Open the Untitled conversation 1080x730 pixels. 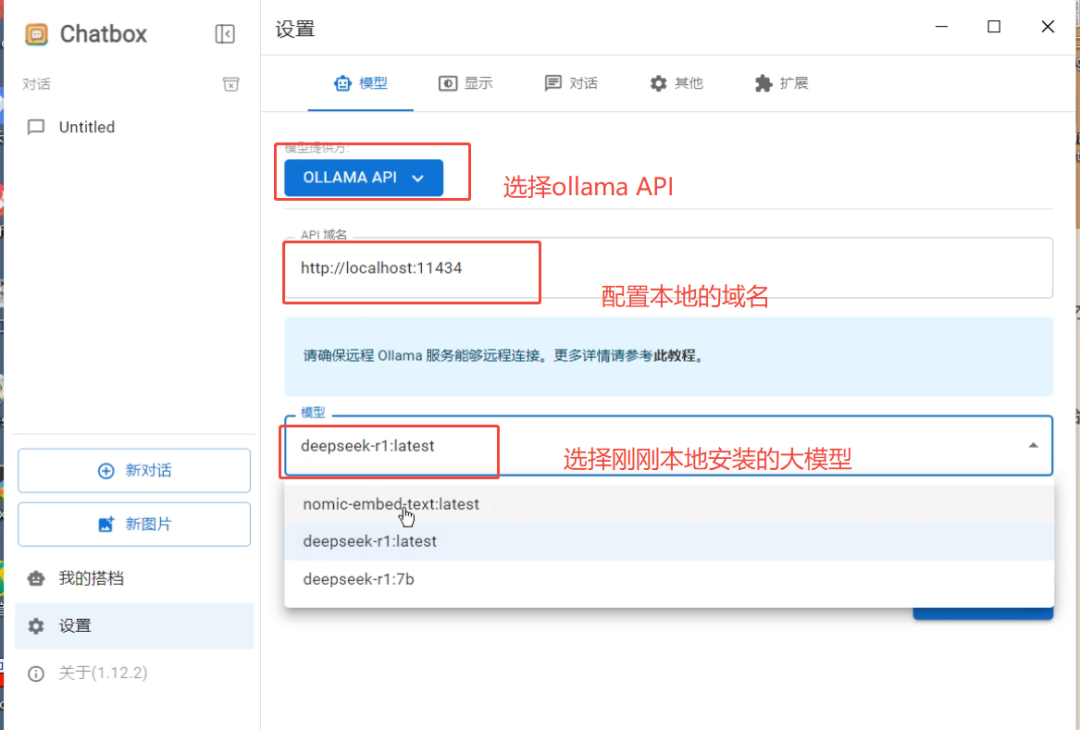pyautogui.click(x=134, y=127)
